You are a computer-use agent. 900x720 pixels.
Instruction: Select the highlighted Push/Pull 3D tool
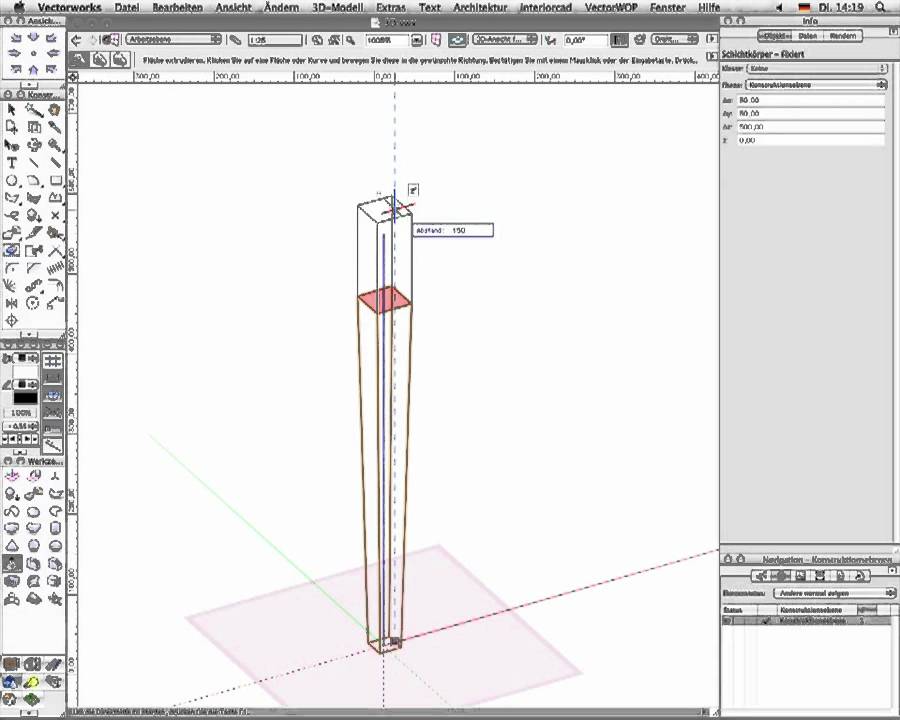(x=12, y=564)
